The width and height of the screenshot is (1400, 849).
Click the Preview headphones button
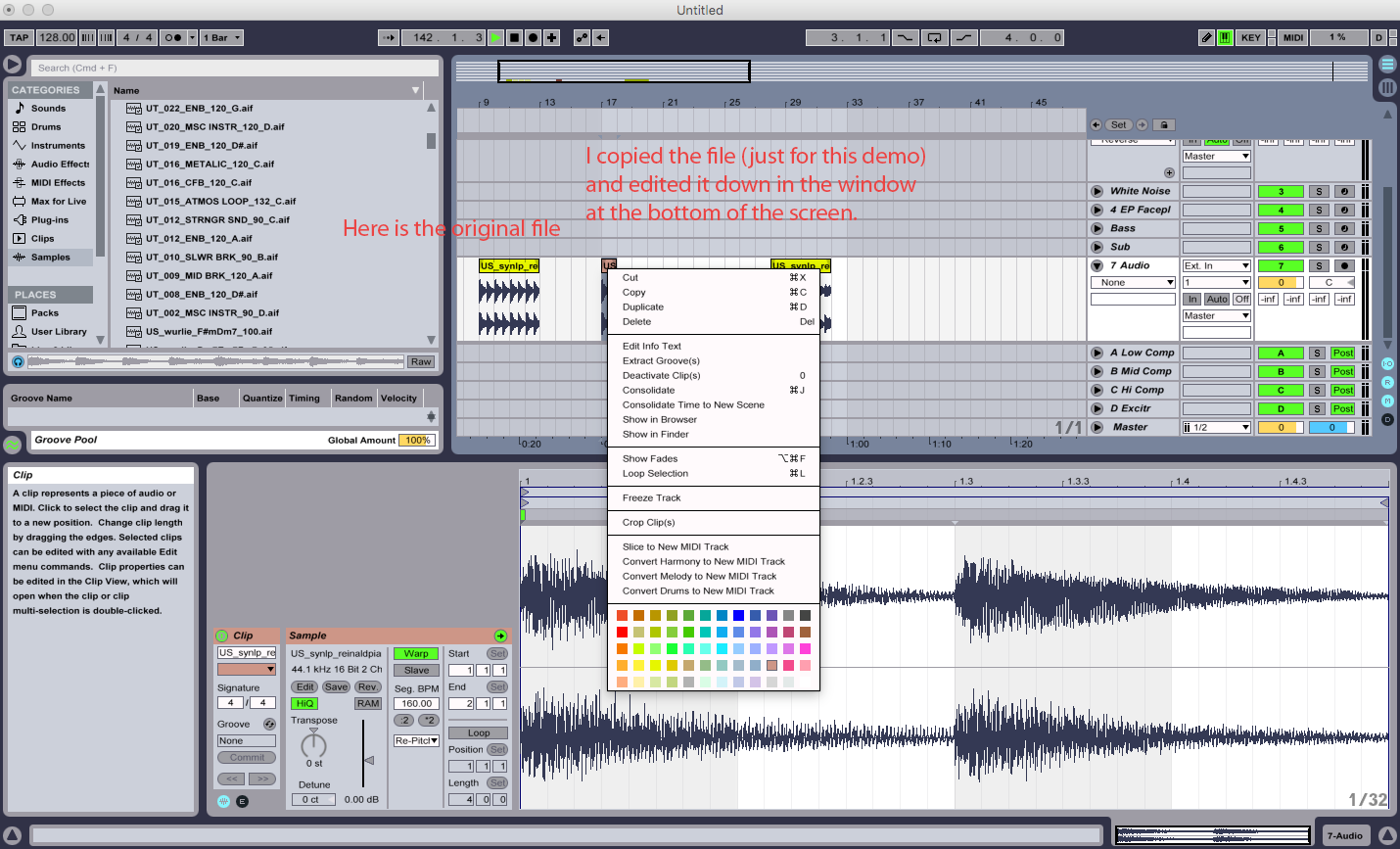click(18, 361)
